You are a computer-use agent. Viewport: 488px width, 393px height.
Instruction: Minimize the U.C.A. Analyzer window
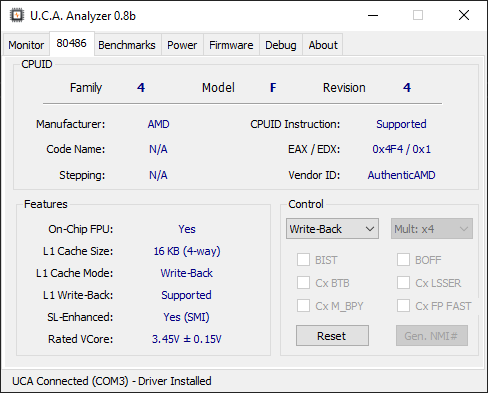(373, 15)
